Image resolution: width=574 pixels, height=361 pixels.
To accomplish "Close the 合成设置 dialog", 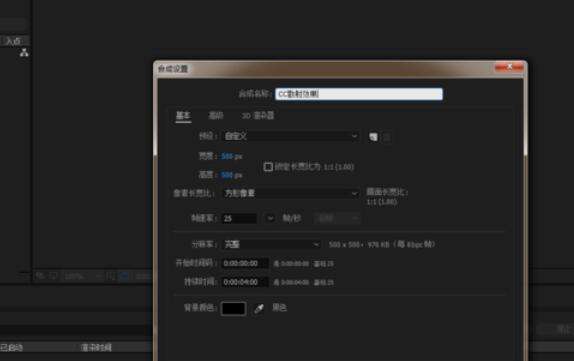I will [509, 67].
